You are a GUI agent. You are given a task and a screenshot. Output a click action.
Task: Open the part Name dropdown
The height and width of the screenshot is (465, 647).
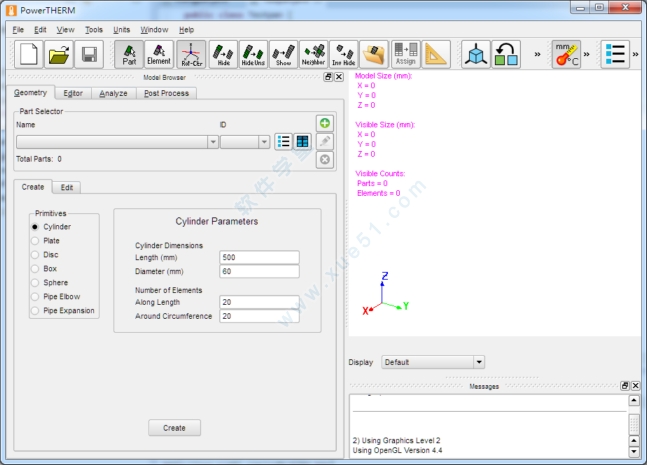coord(213,142)
